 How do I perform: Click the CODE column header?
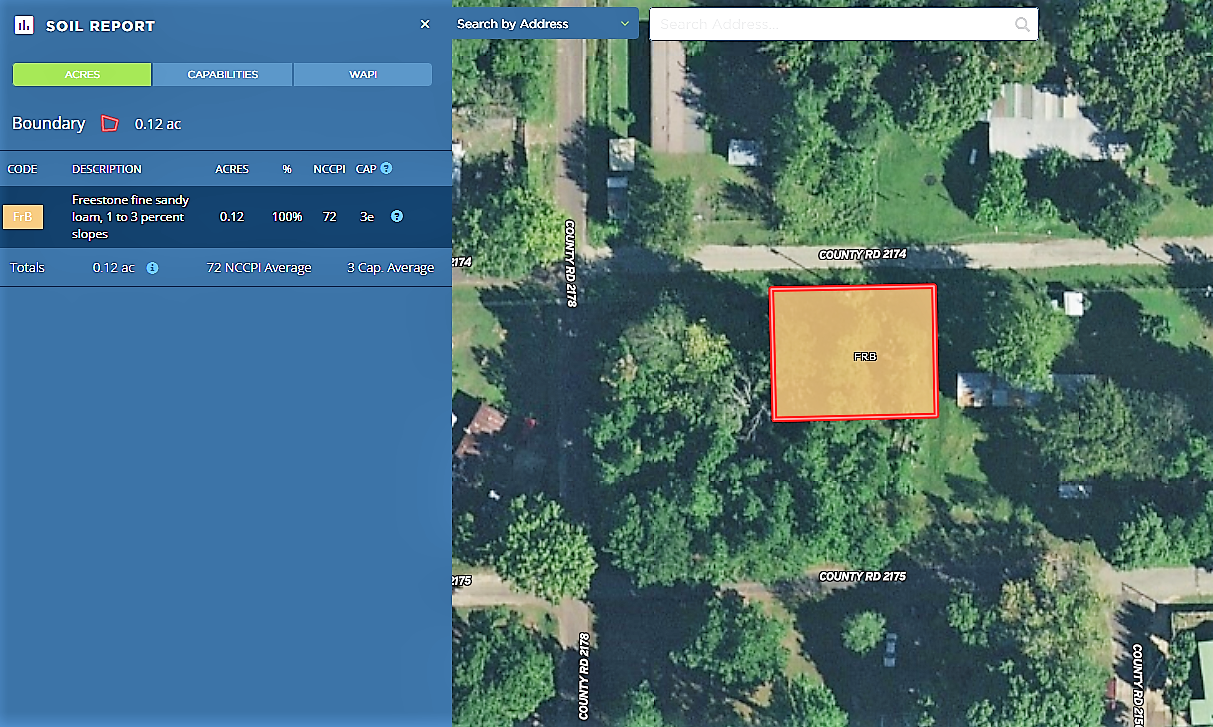coord(22,169)
